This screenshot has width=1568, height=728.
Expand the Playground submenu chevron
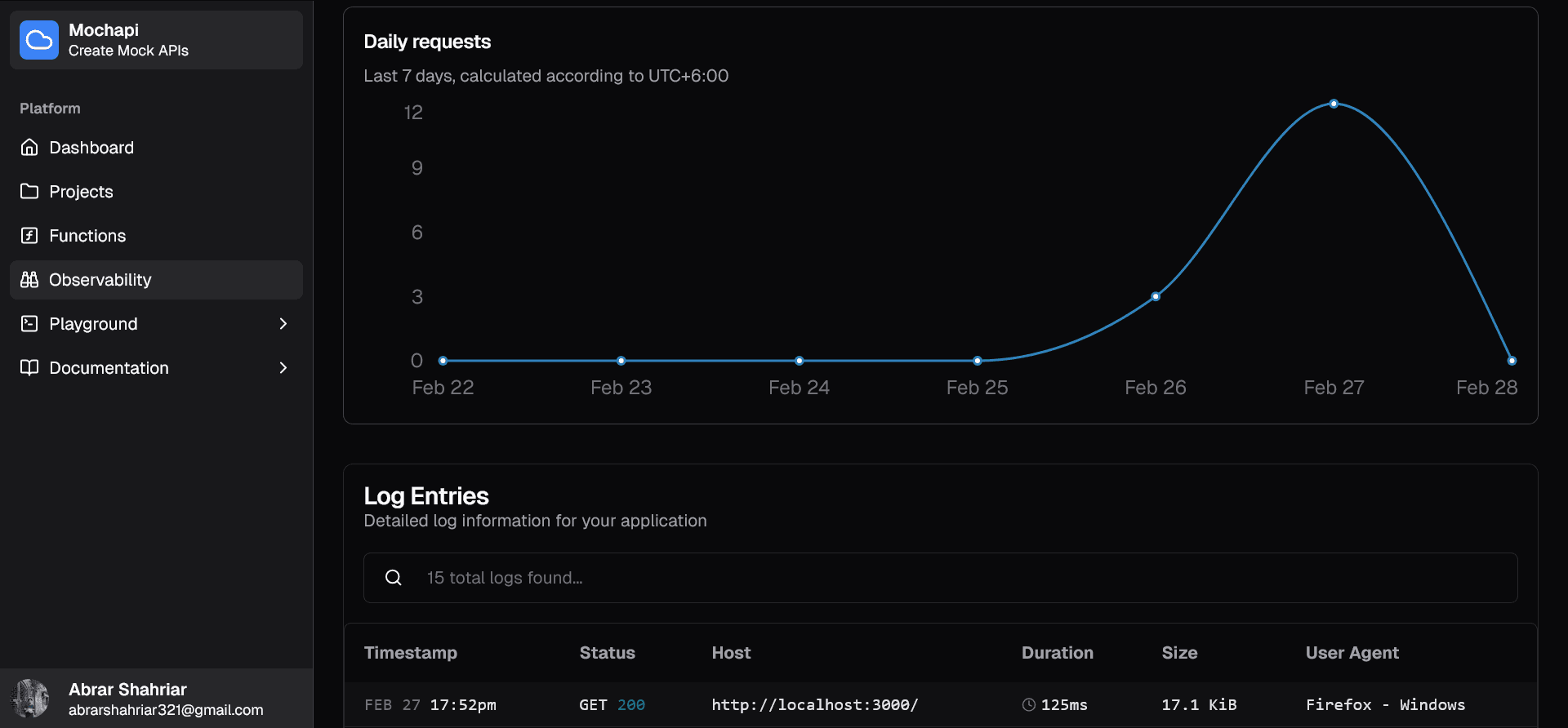click(283, 324)
